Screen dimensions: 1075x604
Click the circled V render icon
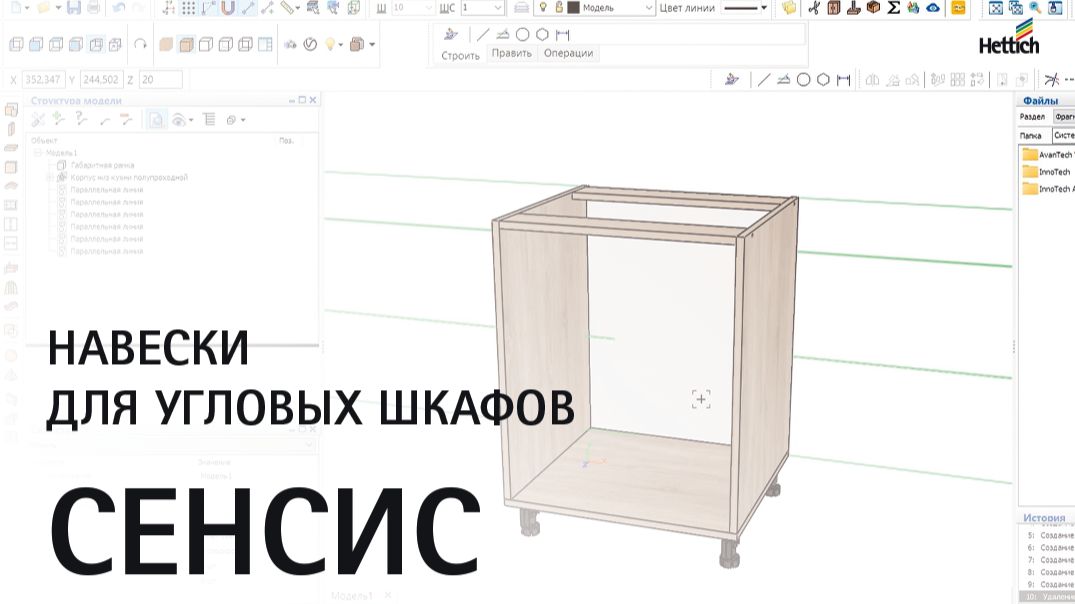tap(311, 45)
